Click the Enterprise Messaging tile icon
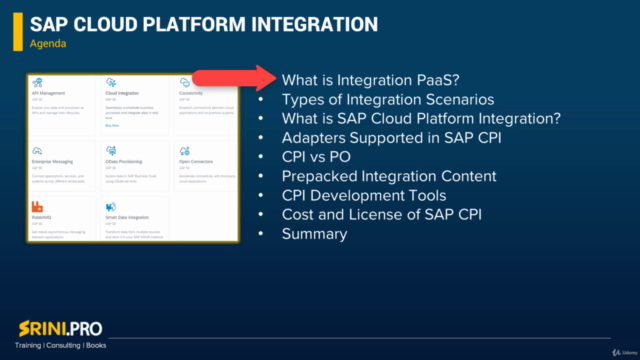 pos(37,151)
